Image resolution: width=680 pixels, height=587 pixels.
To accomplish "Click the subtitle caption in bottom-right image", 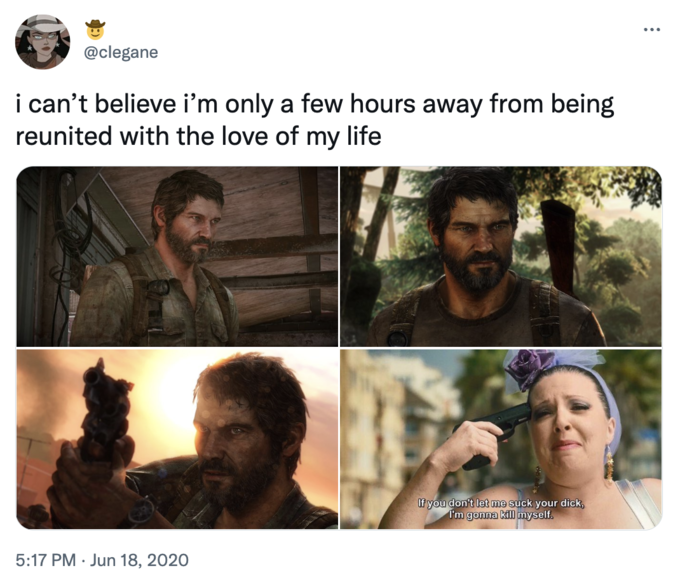I will click(x=500, y=509).
